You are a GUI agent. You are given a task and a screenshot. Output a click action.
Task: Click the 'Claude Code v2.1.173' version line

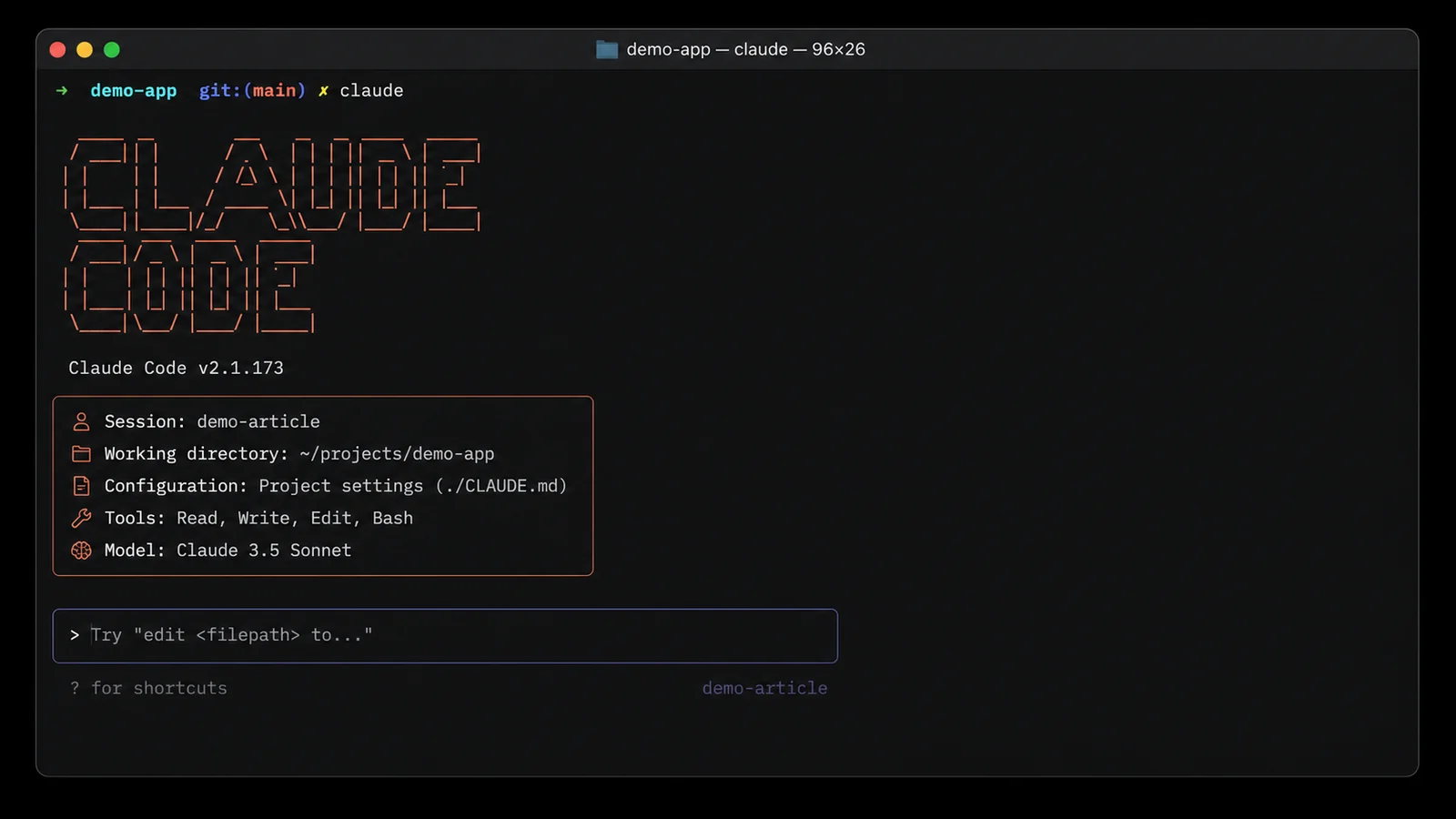[176, 368]
